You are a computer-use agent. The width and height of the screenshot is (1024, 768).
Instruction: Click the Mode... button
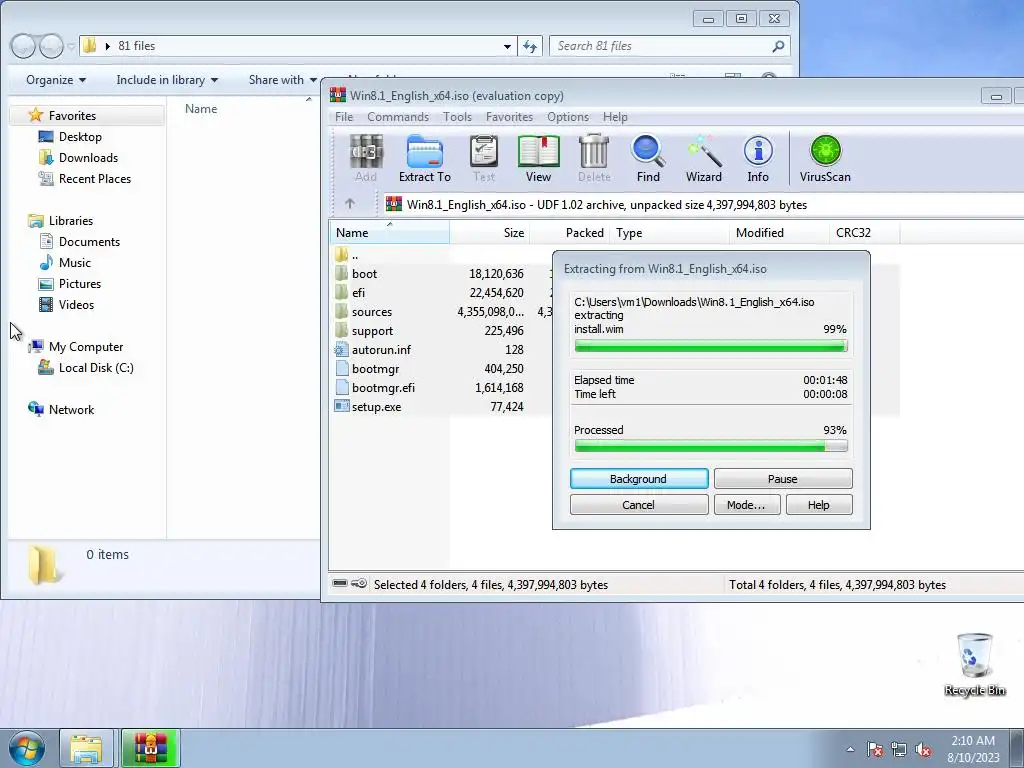746,505
